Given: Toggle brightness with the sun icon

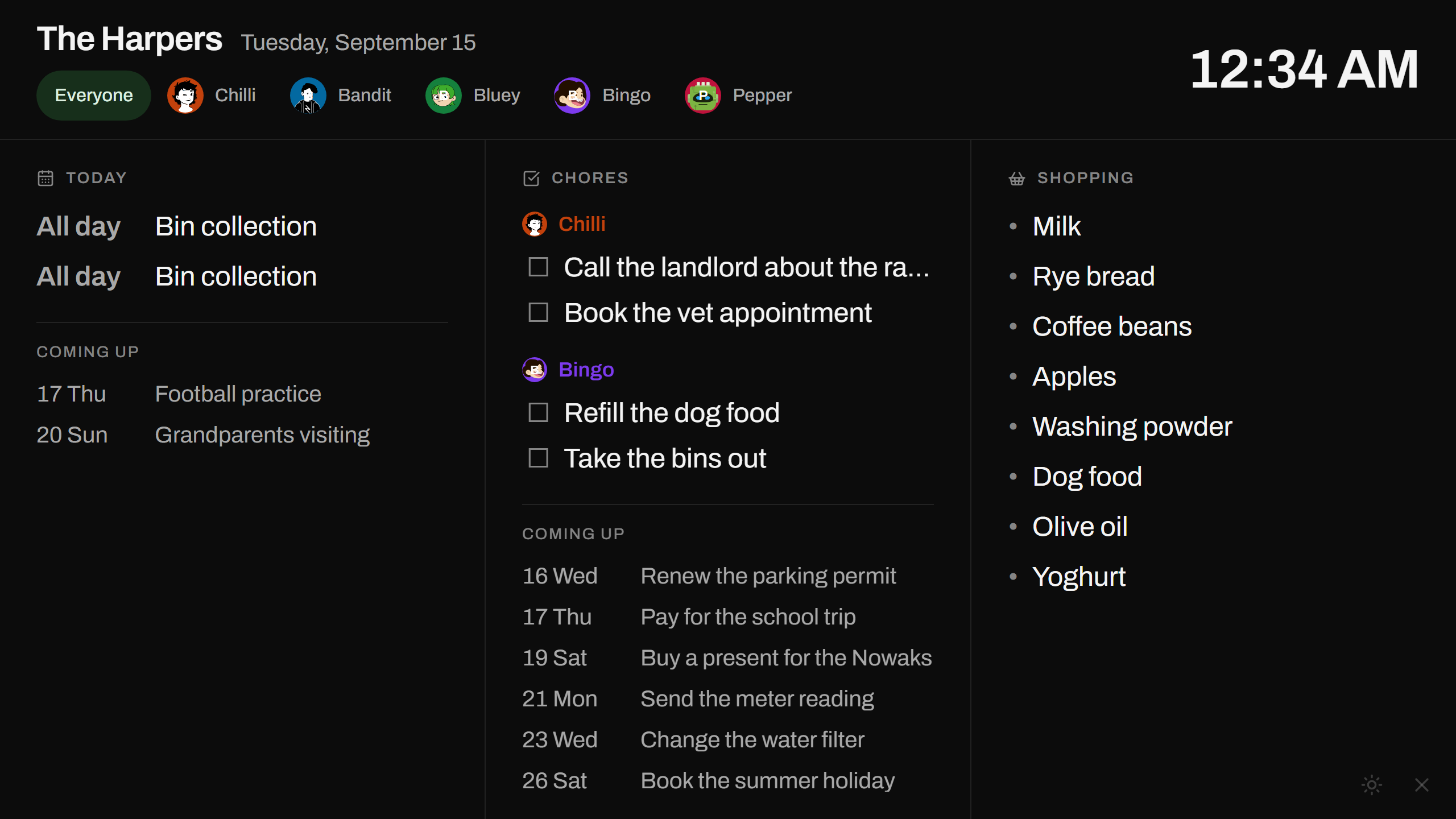Looking at the screenshot, I should coord(1372,785).
